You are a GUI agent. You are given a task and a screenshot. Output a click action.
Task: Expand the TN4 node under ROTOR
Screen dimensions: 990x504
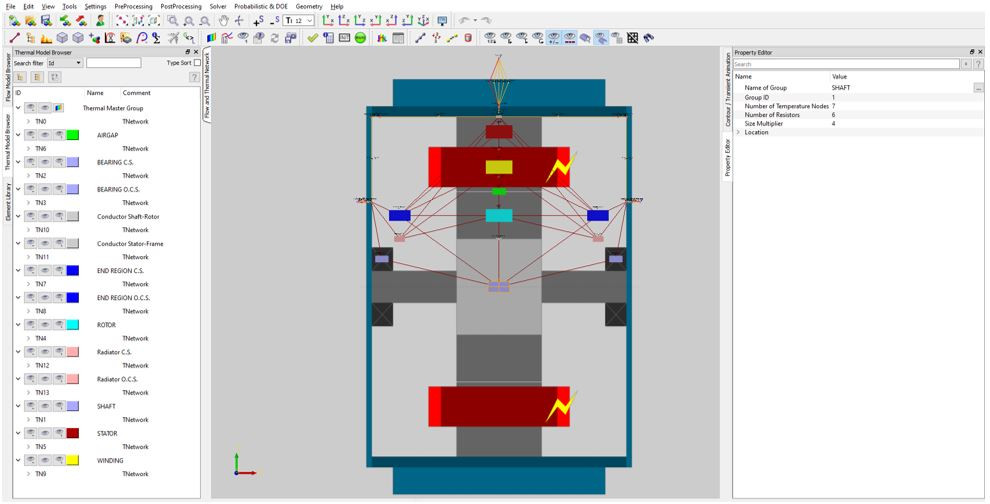(x=28, y=339)
